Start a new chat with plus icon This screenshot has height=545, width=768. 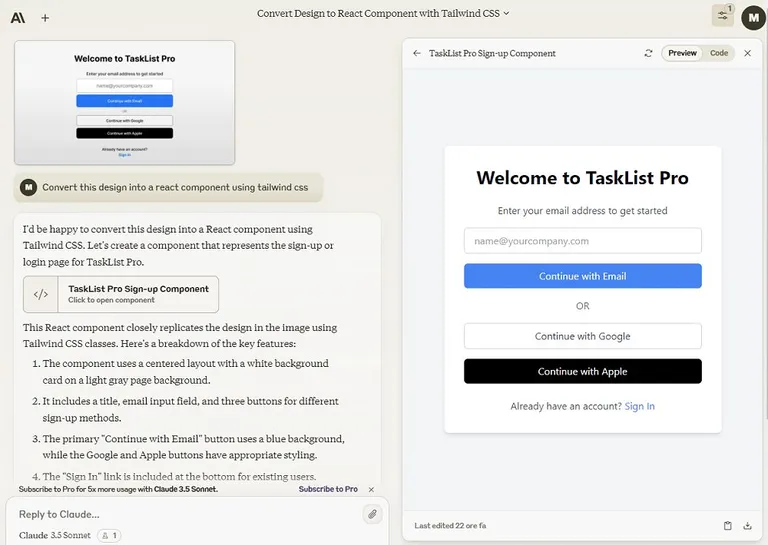(x=45, y=17)
